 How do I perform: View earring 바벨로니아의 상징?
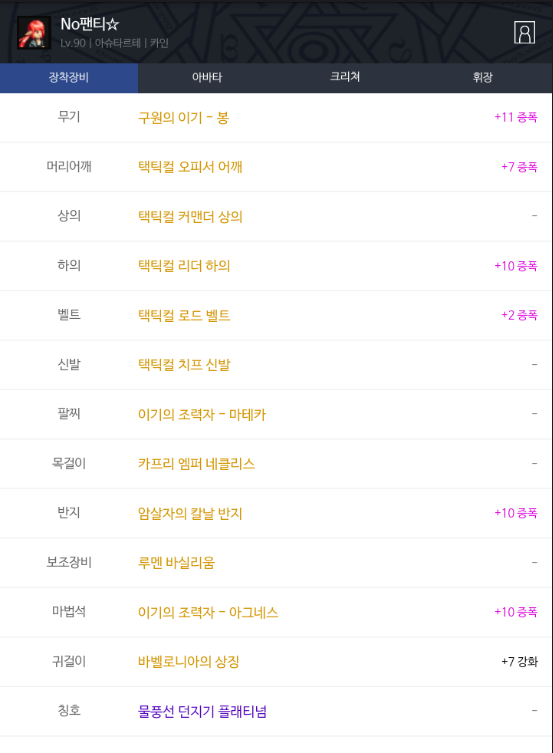(x=188, y=662)
